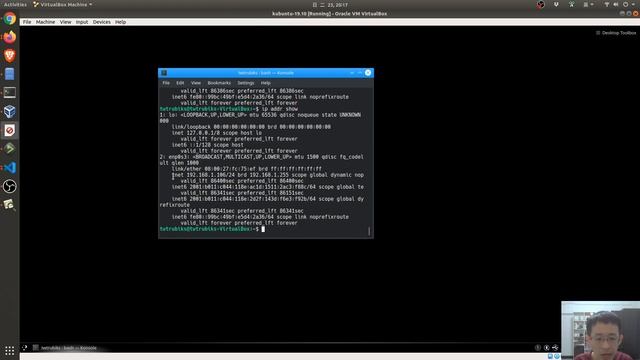Viewport: 640px width, 360px height.
Task: Click the Konsole scrollbar handle
Action: coord(369,231)
